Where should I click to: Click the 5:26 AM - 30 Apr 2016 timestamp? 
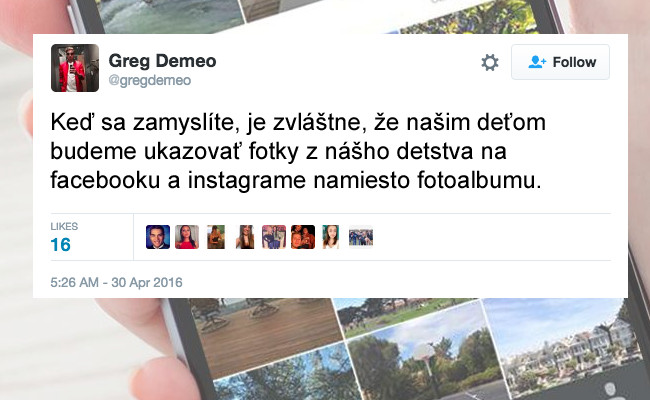click(x=116, y=283)
